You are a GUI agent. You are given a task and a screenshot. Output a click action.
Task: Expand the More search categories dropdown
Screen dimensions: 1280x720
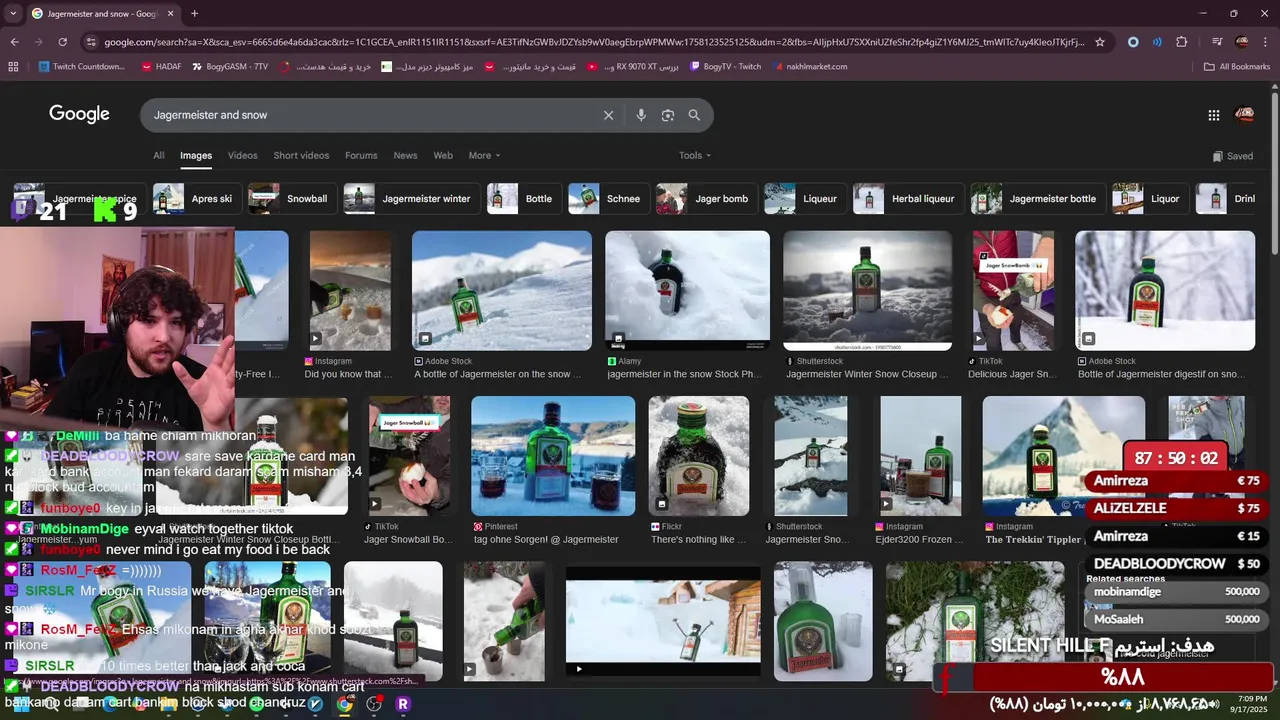tap(484, 156)
